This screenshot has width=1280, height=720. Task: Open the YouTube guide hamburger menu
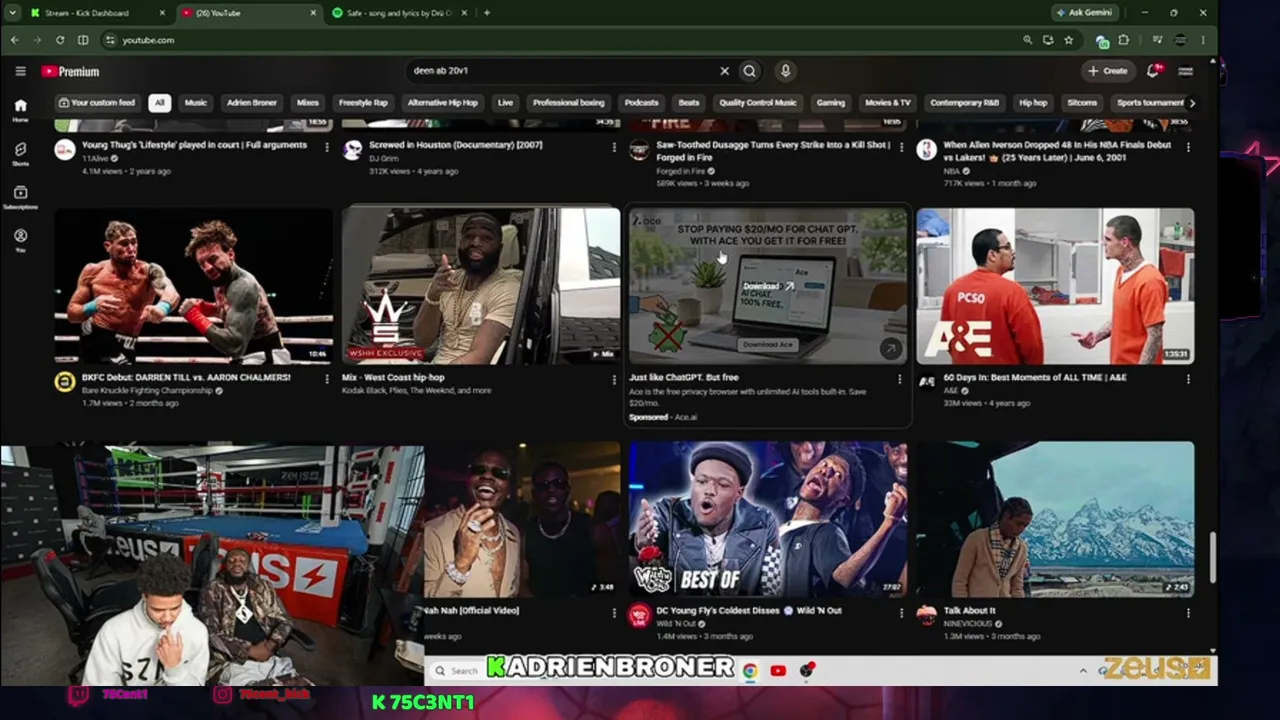tap(20, 71)
